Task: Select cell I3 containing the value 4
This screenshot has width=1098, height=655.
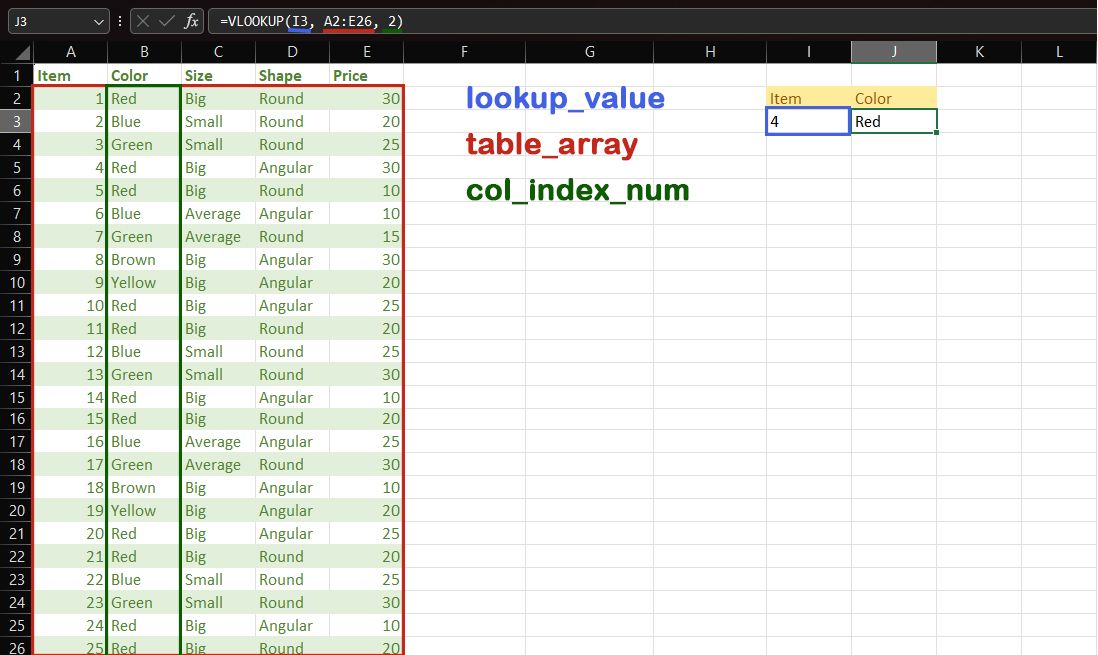Action: [807, 121]
